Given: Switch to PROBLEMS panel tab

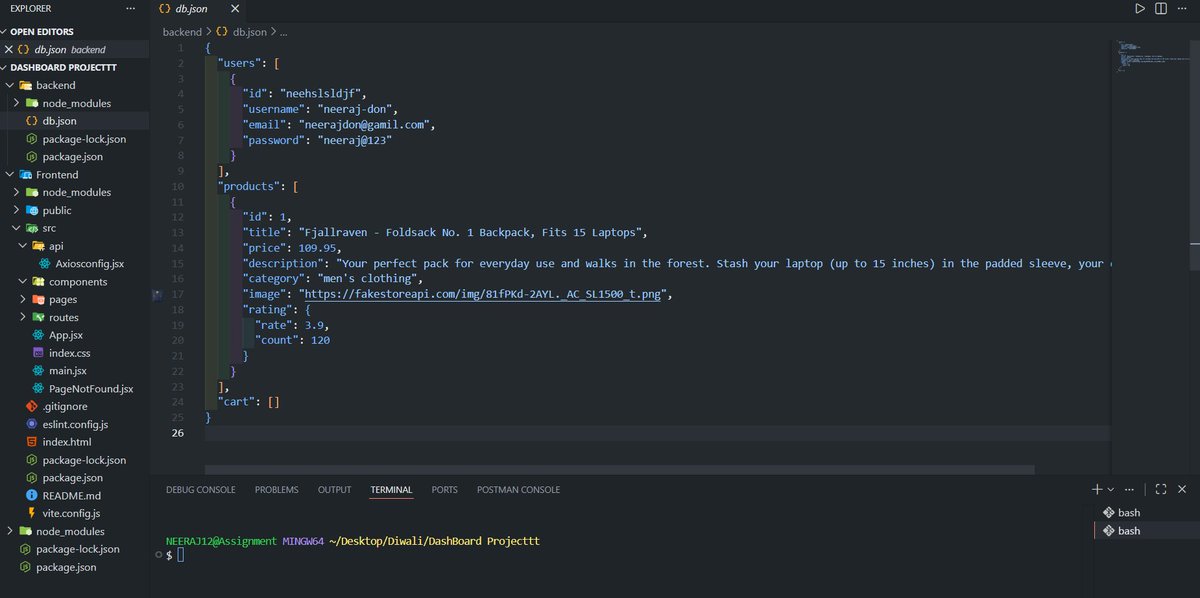Looking at the screenshot, I should point(277,490).
